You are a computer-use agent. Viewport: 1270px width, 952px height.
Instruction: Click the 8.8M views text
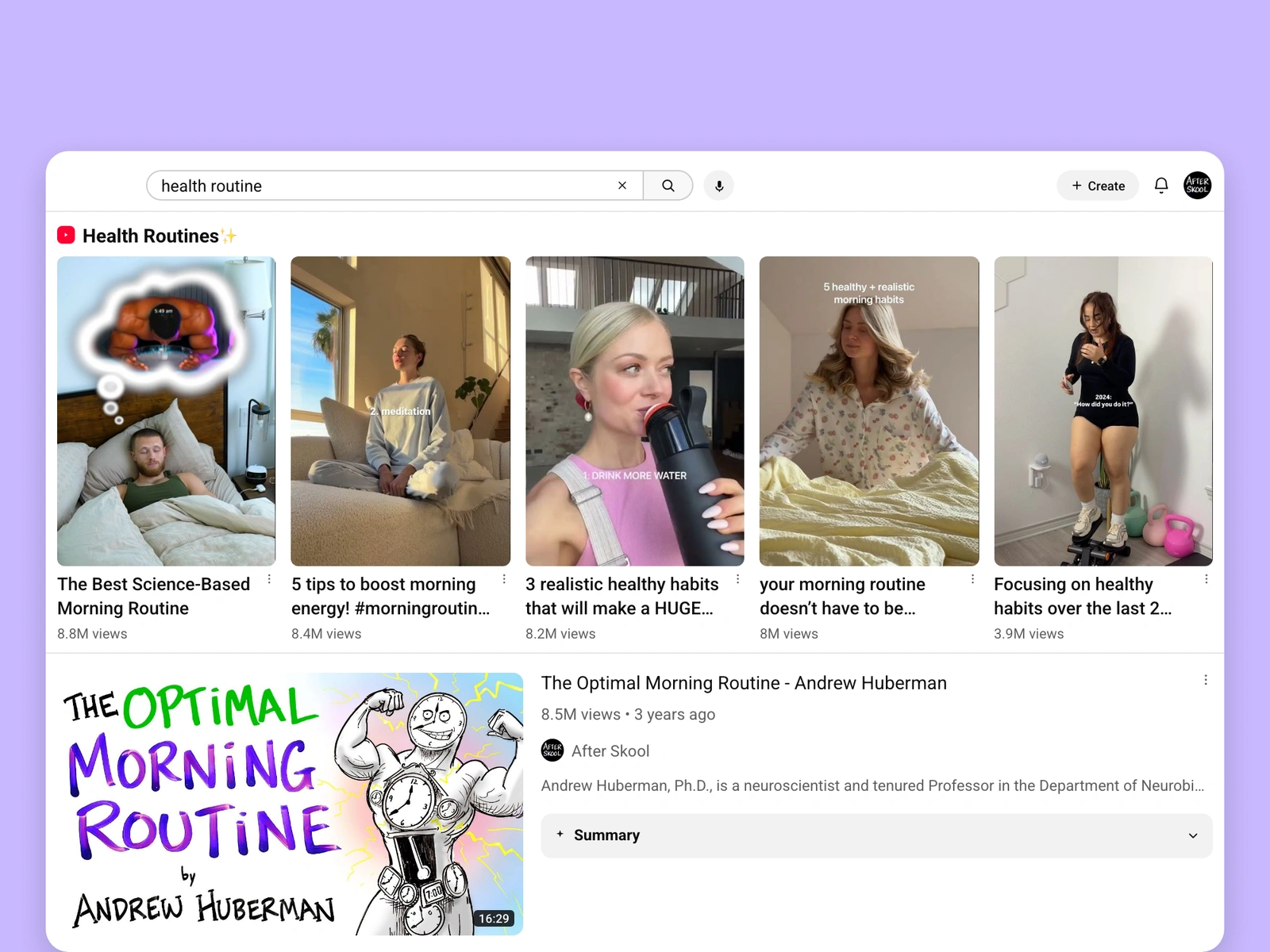(x=92, y=634)
